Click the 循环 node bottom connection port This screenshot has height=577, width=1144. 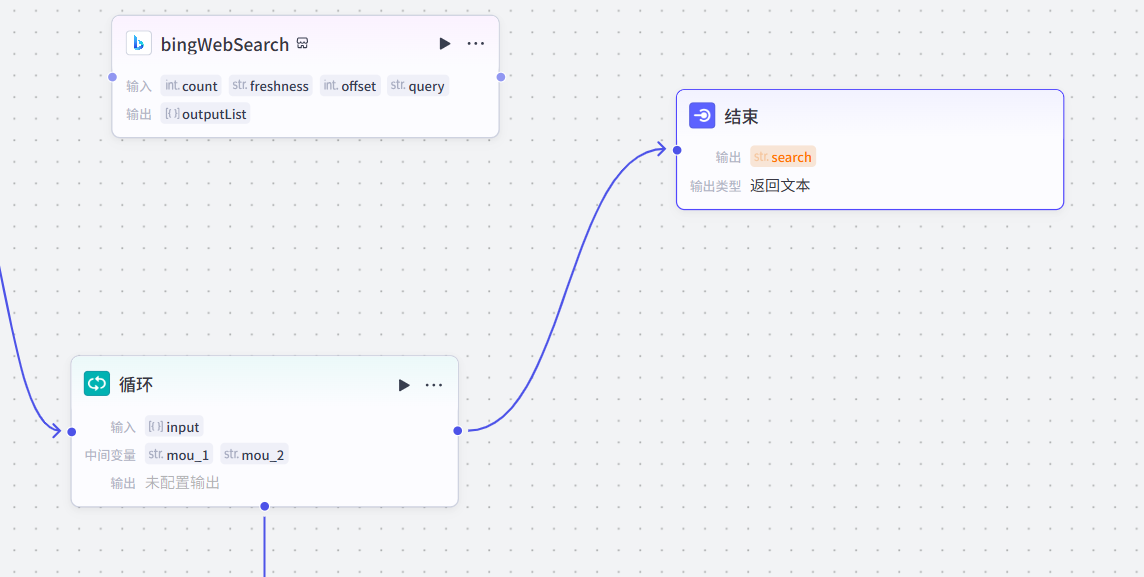click(x=265, y=506)
